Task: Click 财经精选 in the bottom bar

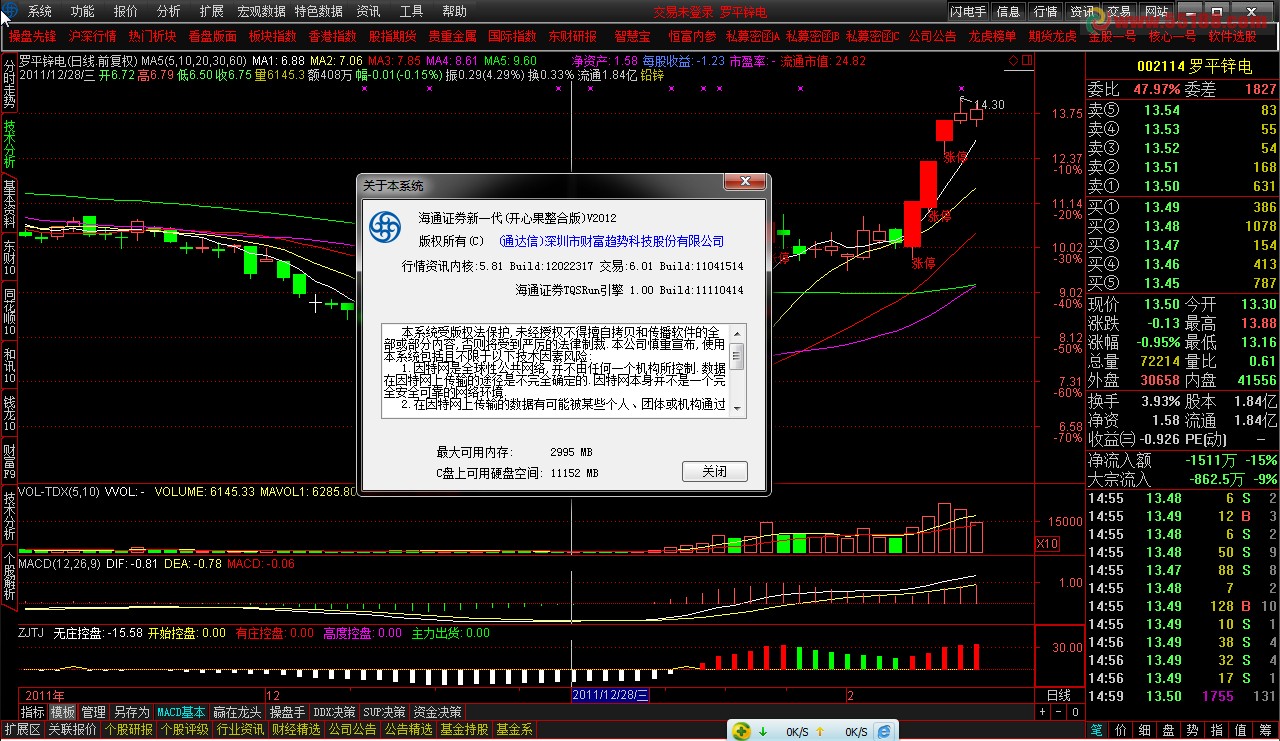Action: 297,731
